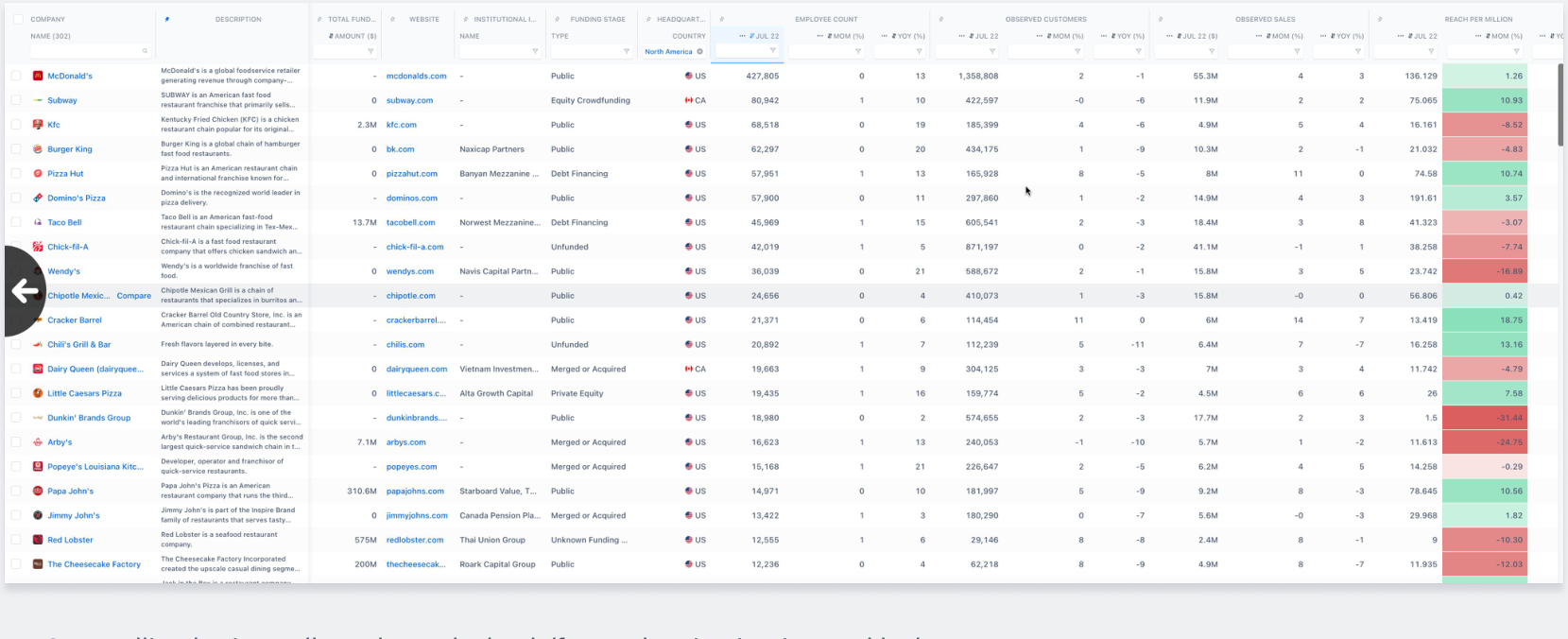Select the McDonald's row checkbox

pyautogui.click(x=16, y=76)
